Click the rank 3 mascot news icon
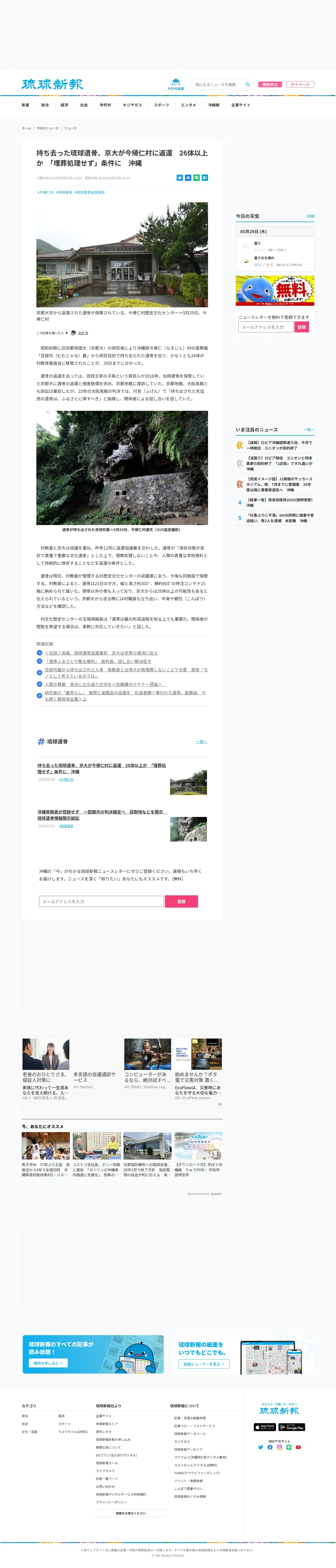Viewport: 336px width, 1568px height. click(x=240, y=485)
